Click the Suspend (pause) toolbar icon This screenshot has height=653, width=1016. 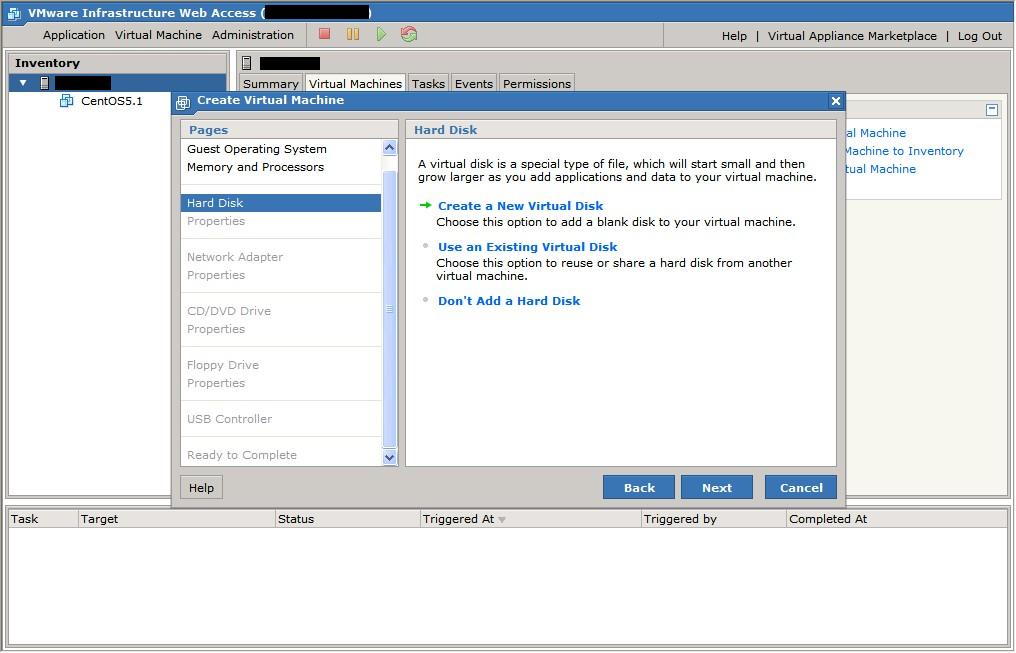tap(352, 34)
